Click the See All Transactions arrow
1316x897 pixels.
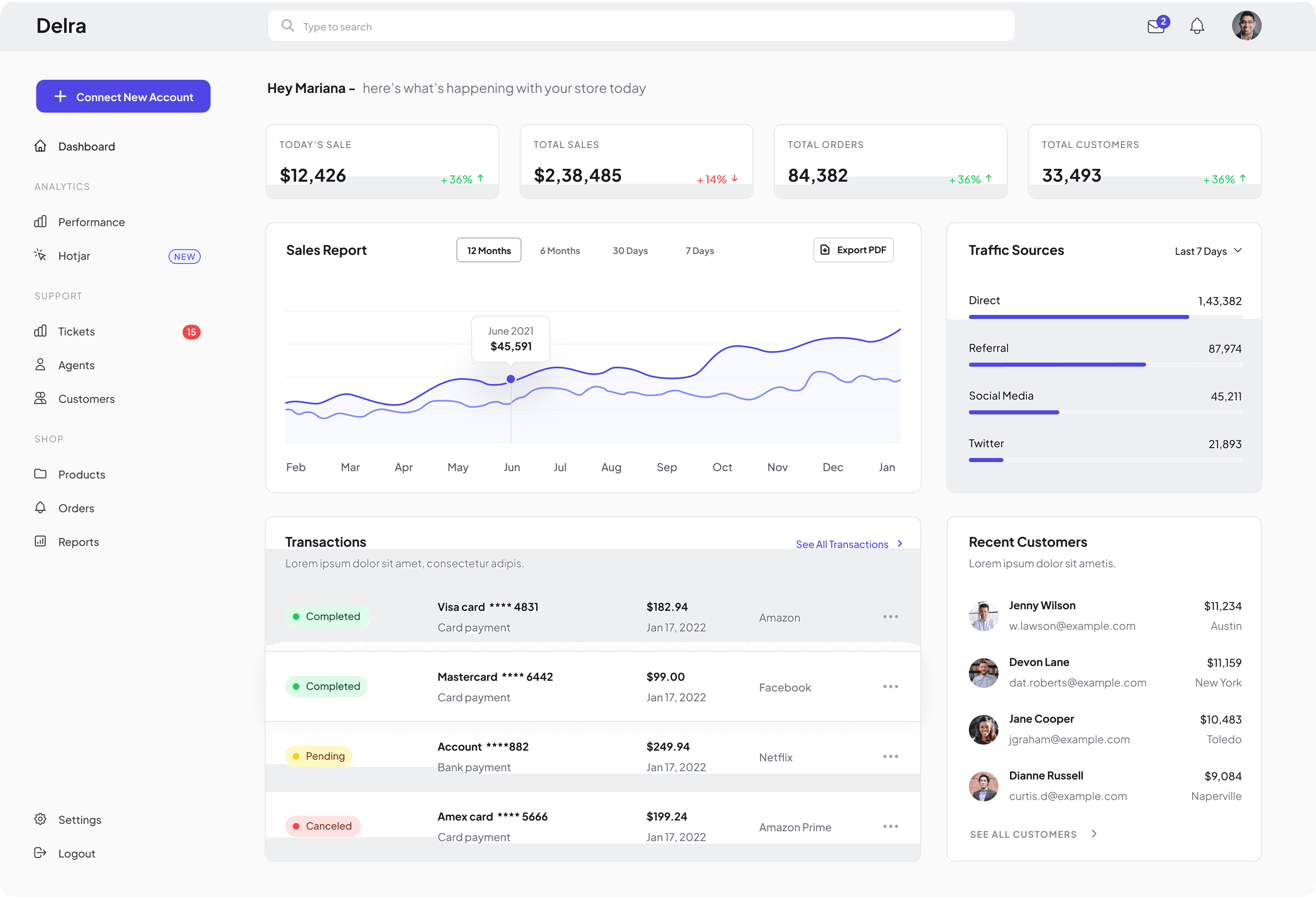[x=900, y=544]
